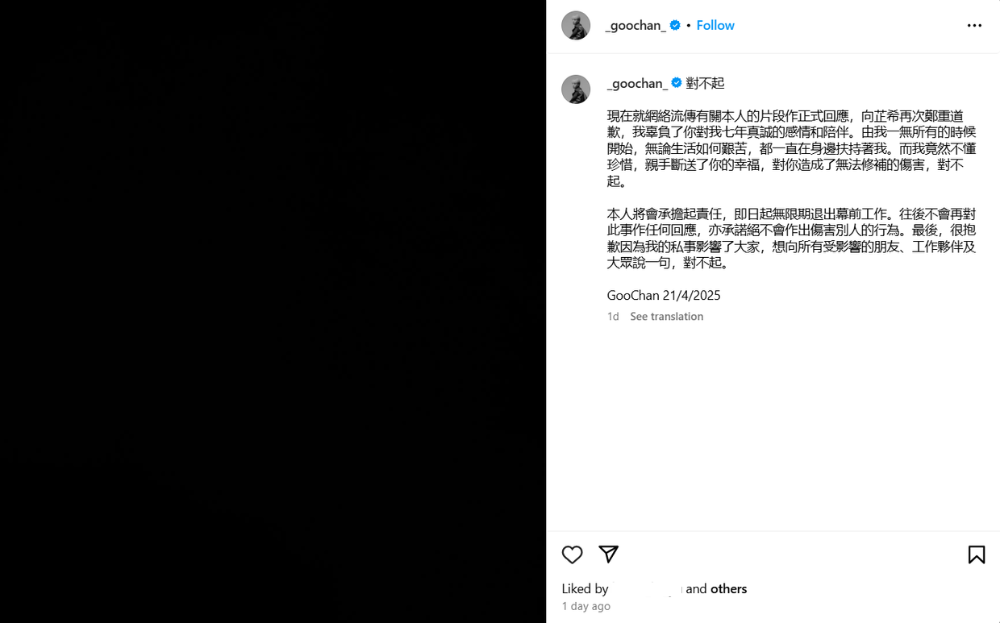Click the 對不起 caption heading text
Viewport: 1000px width, 623px height.
point(705,84)
